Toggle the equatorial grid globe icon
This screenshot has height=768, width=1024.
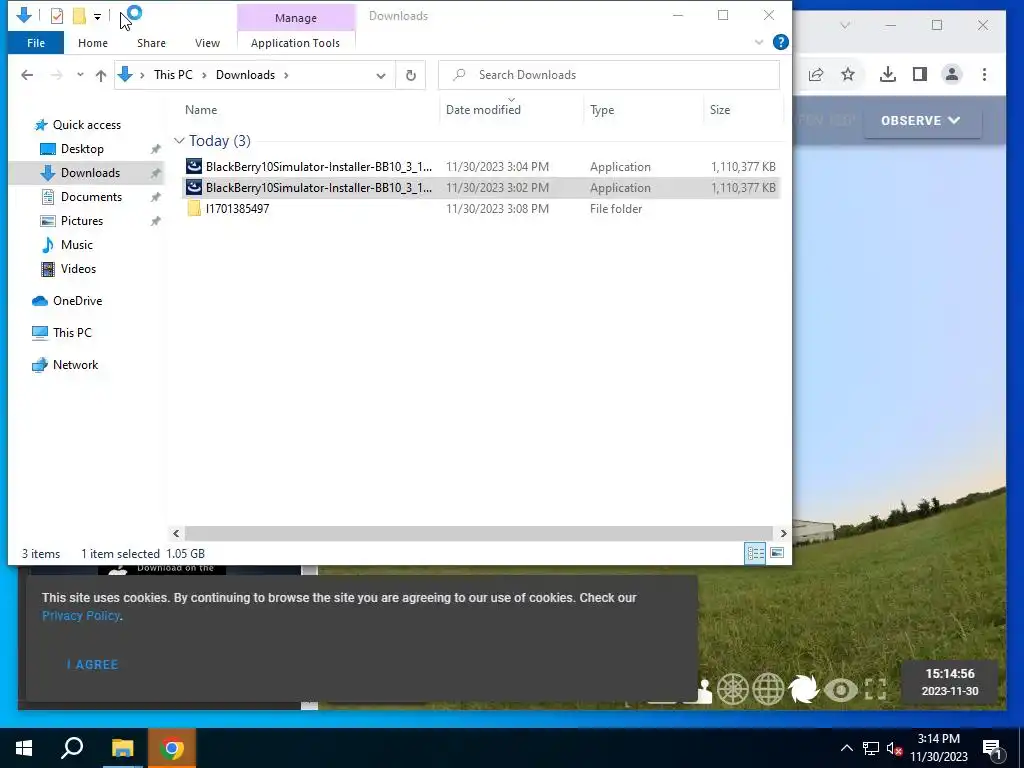(768, 689)
